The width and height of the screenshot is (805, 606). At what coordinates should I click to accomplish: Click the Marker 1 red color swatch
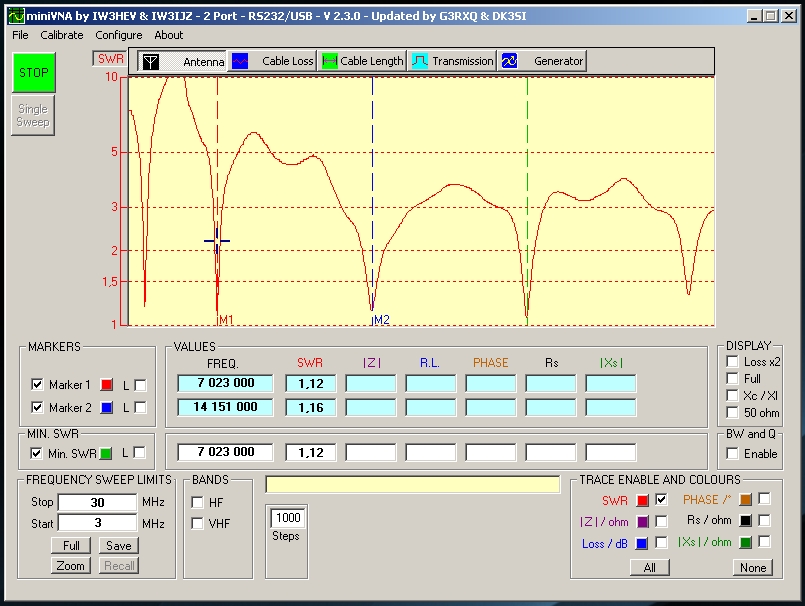pos(107,385)
